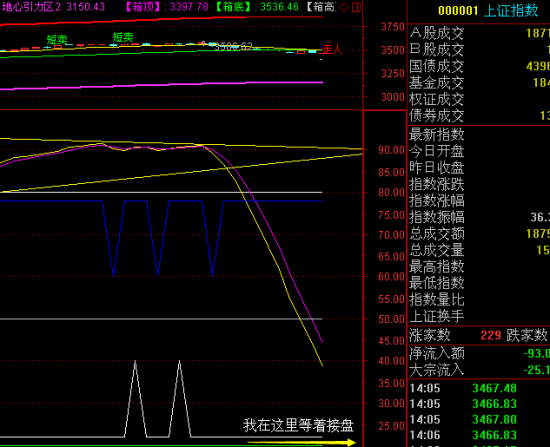The width and height of the screenshot is (550, 447).
Task: Select the 净流入额 row
Action: pos(479,353)
